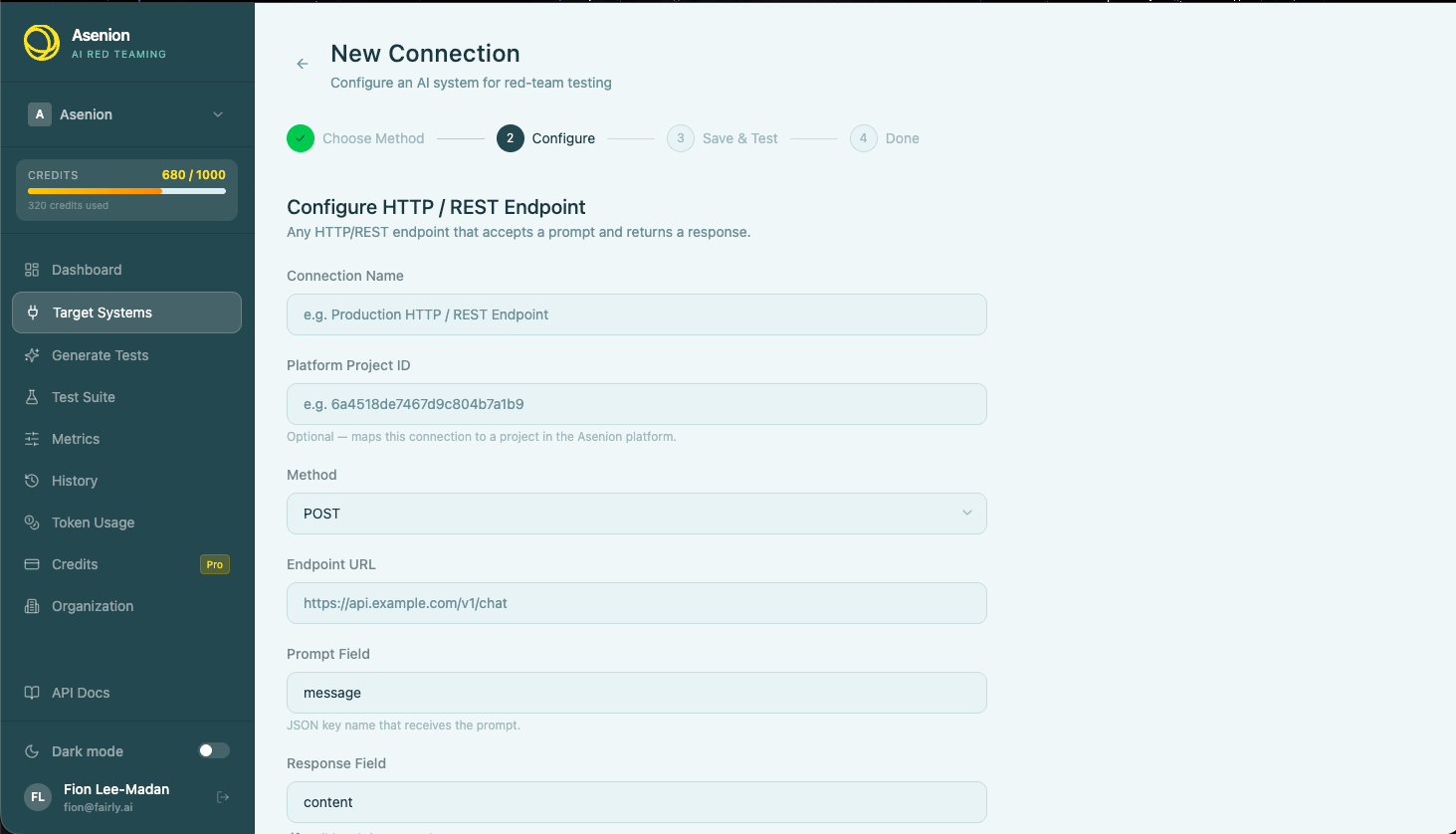Click the log out icon beside Fion Lee-Madan
This screenshot has height=834, width=1456.
[223, 797]
